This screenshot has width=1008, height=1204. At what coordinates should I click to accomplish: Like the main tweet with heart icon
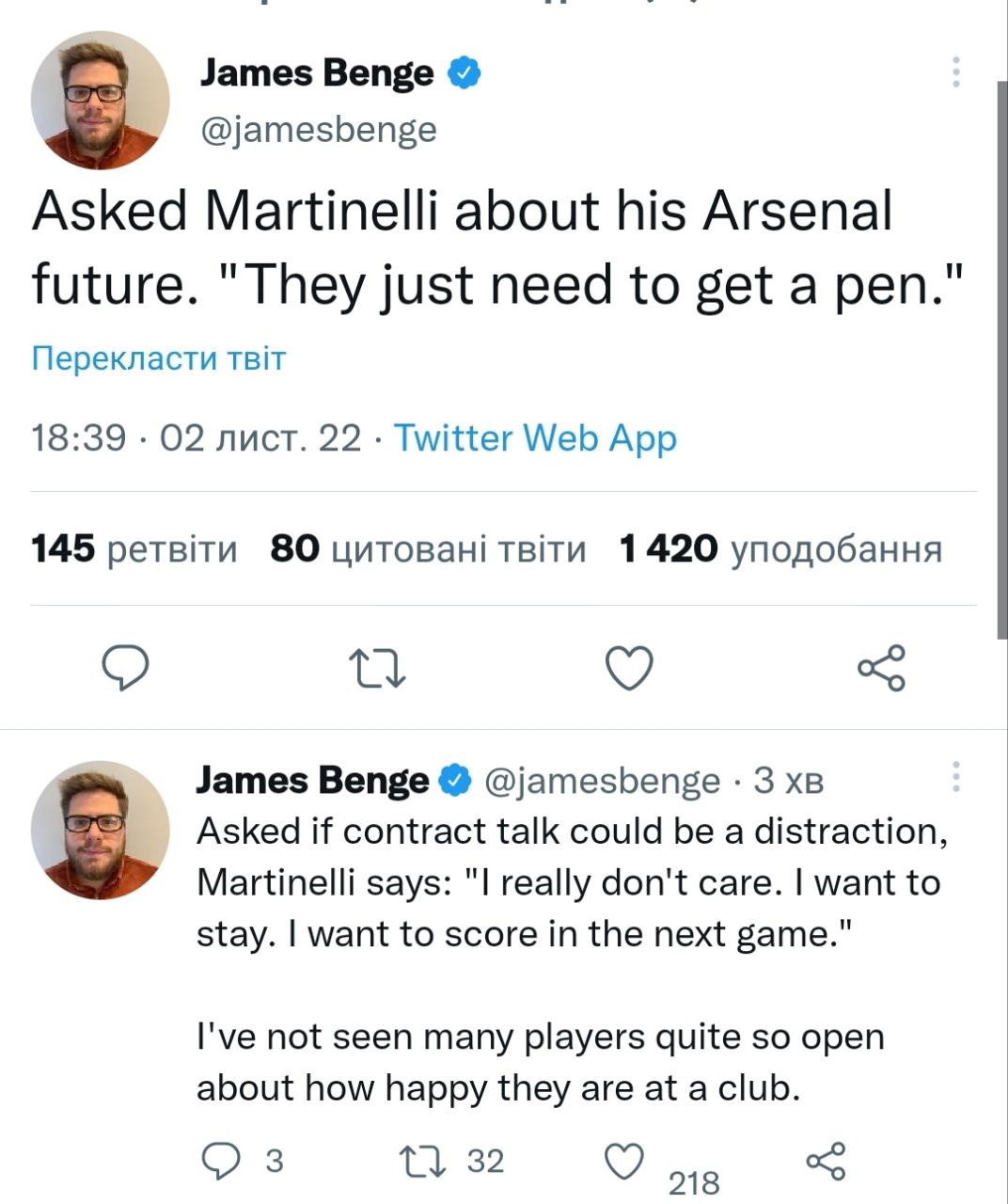click(x=628, y=668)
